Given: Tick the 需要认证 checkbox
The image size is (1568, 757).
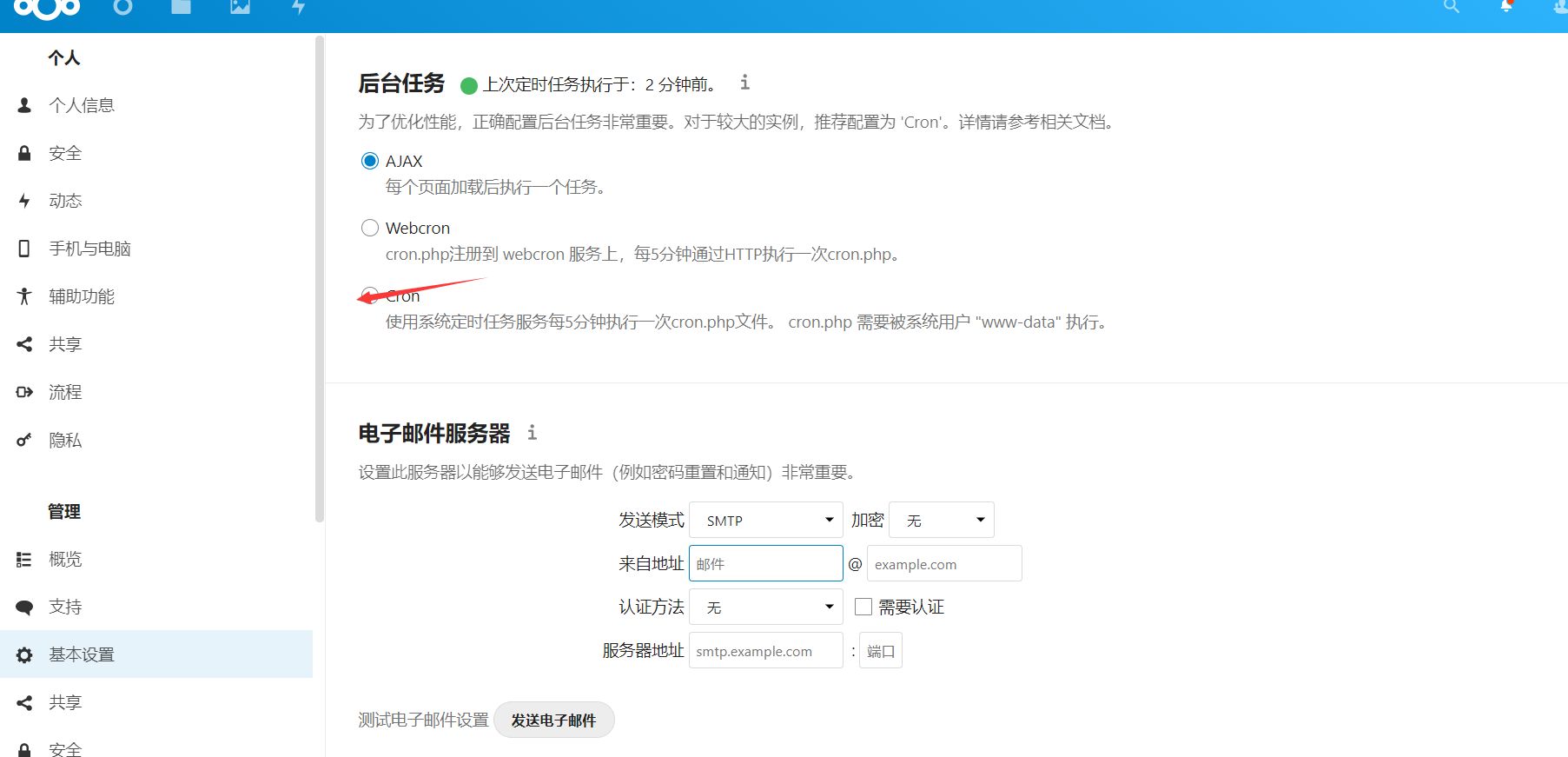Looking at the screenshot, I should point(863,607).
